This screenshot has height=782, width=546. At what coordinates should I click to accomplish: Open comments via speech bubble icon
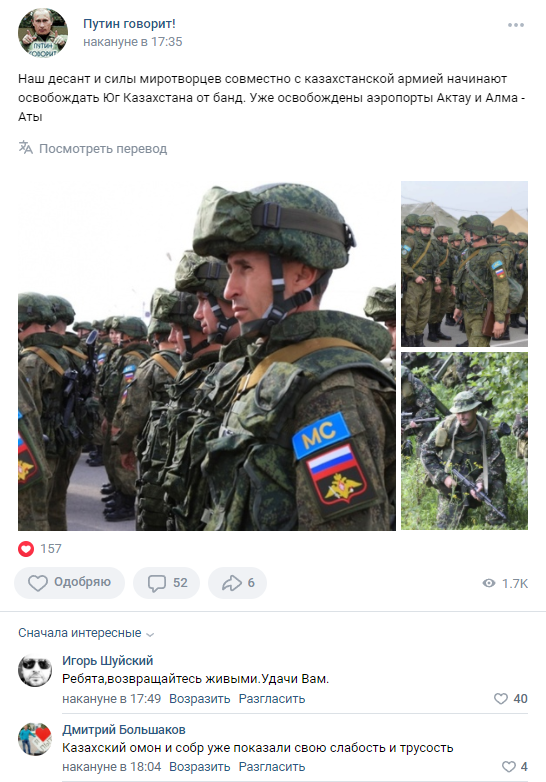coord(157,583)
